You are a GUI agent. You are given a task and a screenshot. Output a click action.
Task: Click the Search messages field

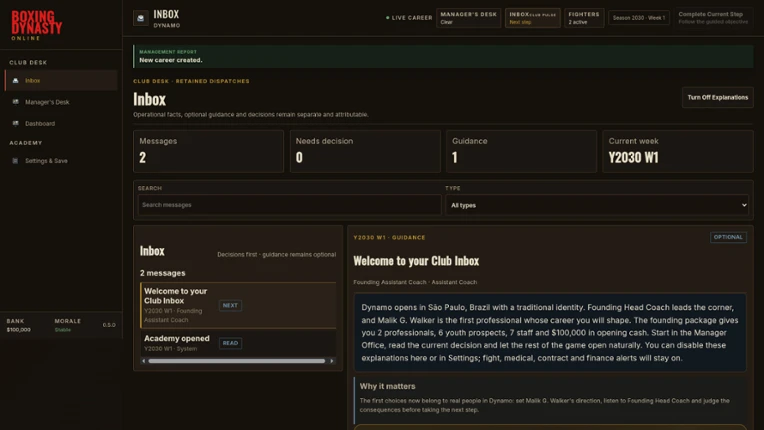[289, 205]
